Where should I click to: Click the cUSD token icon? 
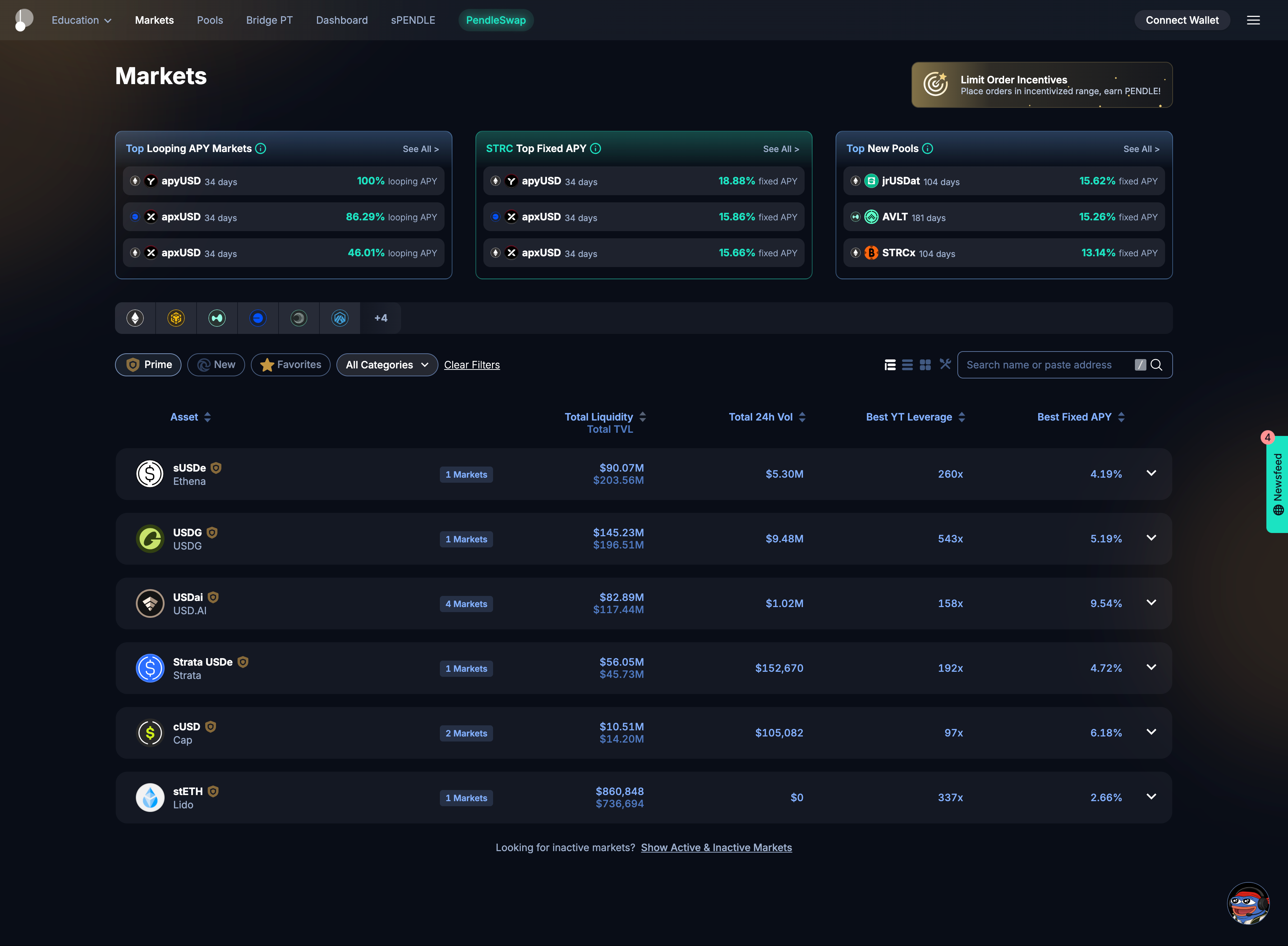click(150, 733)
